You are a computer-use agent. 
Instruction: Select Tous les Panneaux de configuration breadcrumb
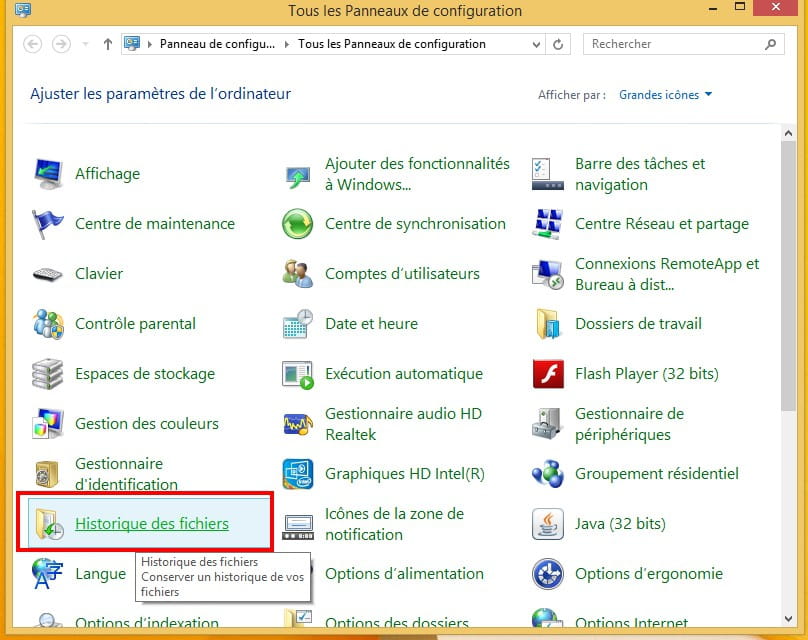(x=392, y=44)
